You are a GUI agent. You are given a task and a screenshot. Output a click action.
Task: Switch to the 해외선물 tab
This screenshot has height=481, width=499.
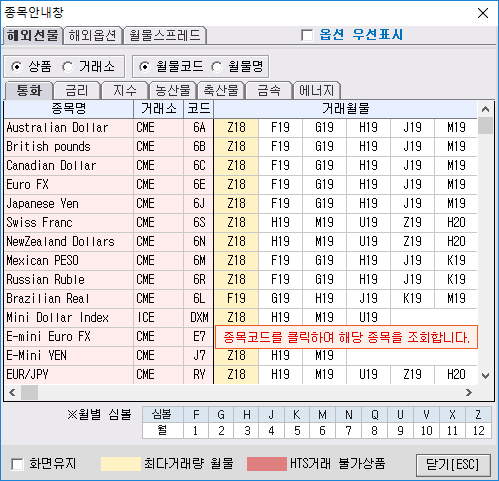33,35
